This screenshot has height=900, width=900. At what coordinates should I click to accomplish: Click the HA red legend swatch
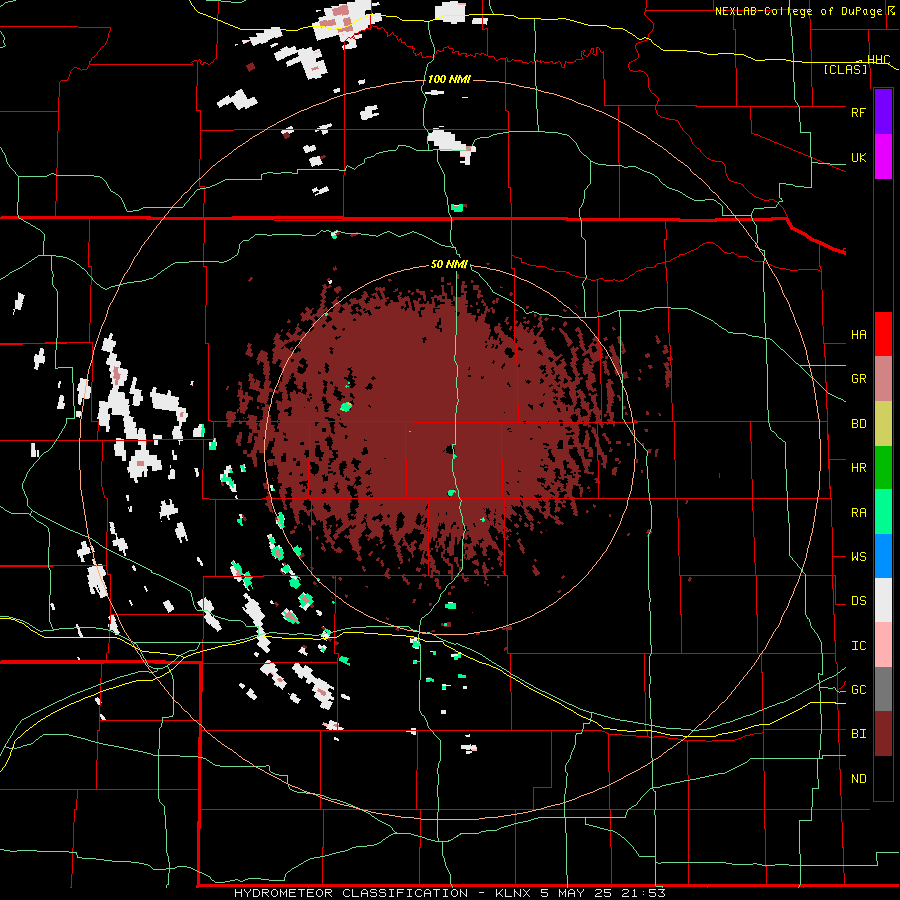tap(883, 334)
